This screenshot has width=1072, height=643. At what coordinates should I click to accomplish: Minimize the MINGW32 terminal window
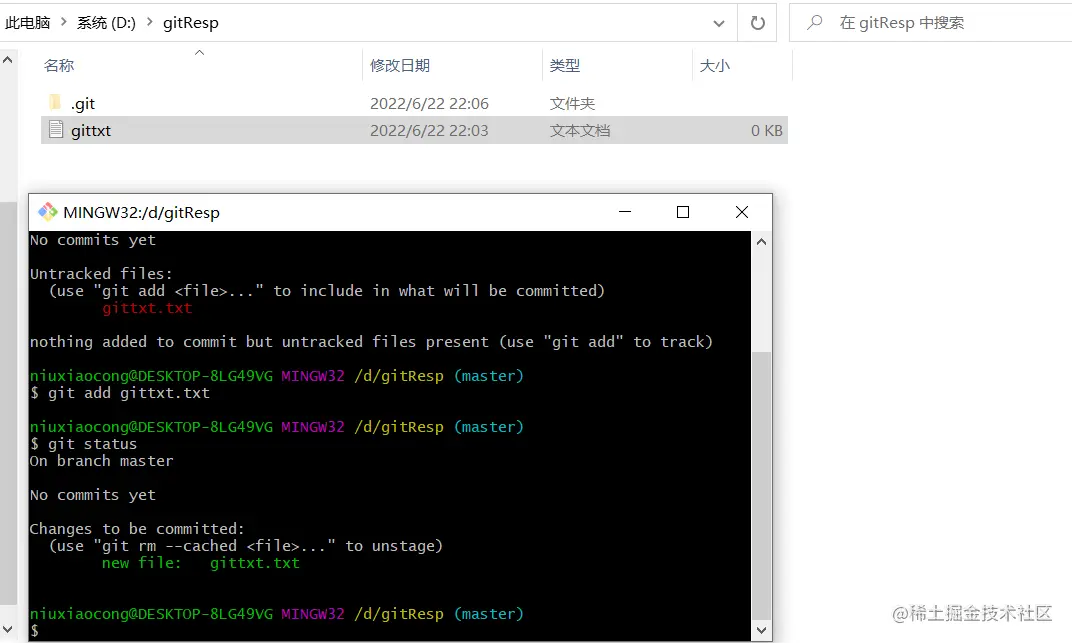[625, 212]
